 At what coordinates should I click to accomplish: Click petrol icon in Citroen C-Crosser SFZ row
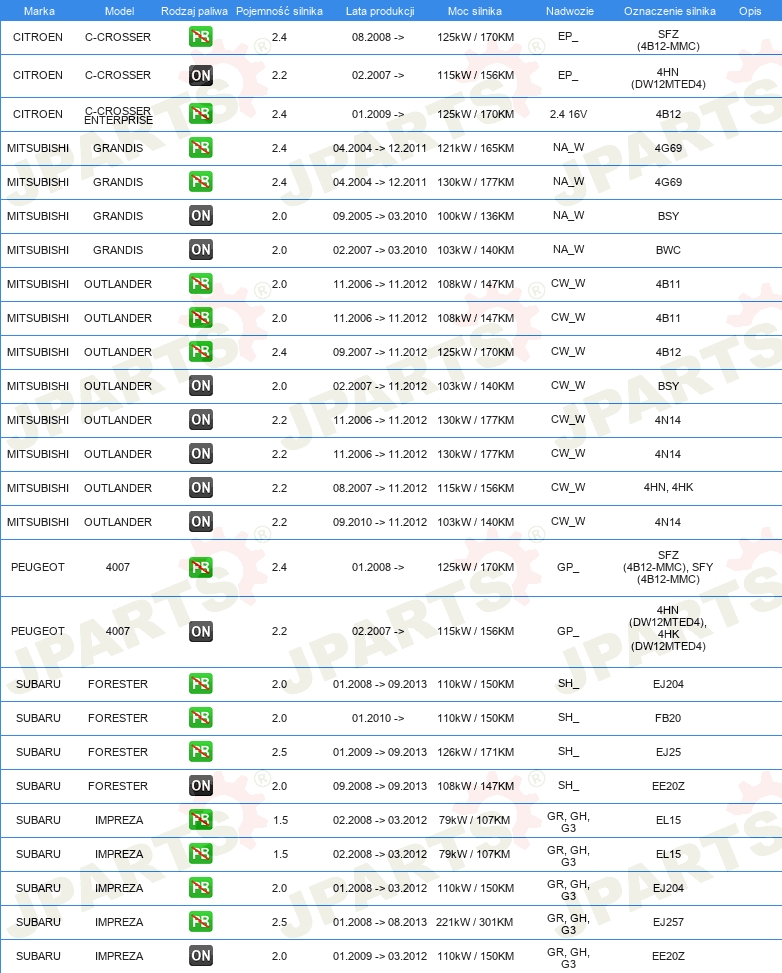(200, 37)
